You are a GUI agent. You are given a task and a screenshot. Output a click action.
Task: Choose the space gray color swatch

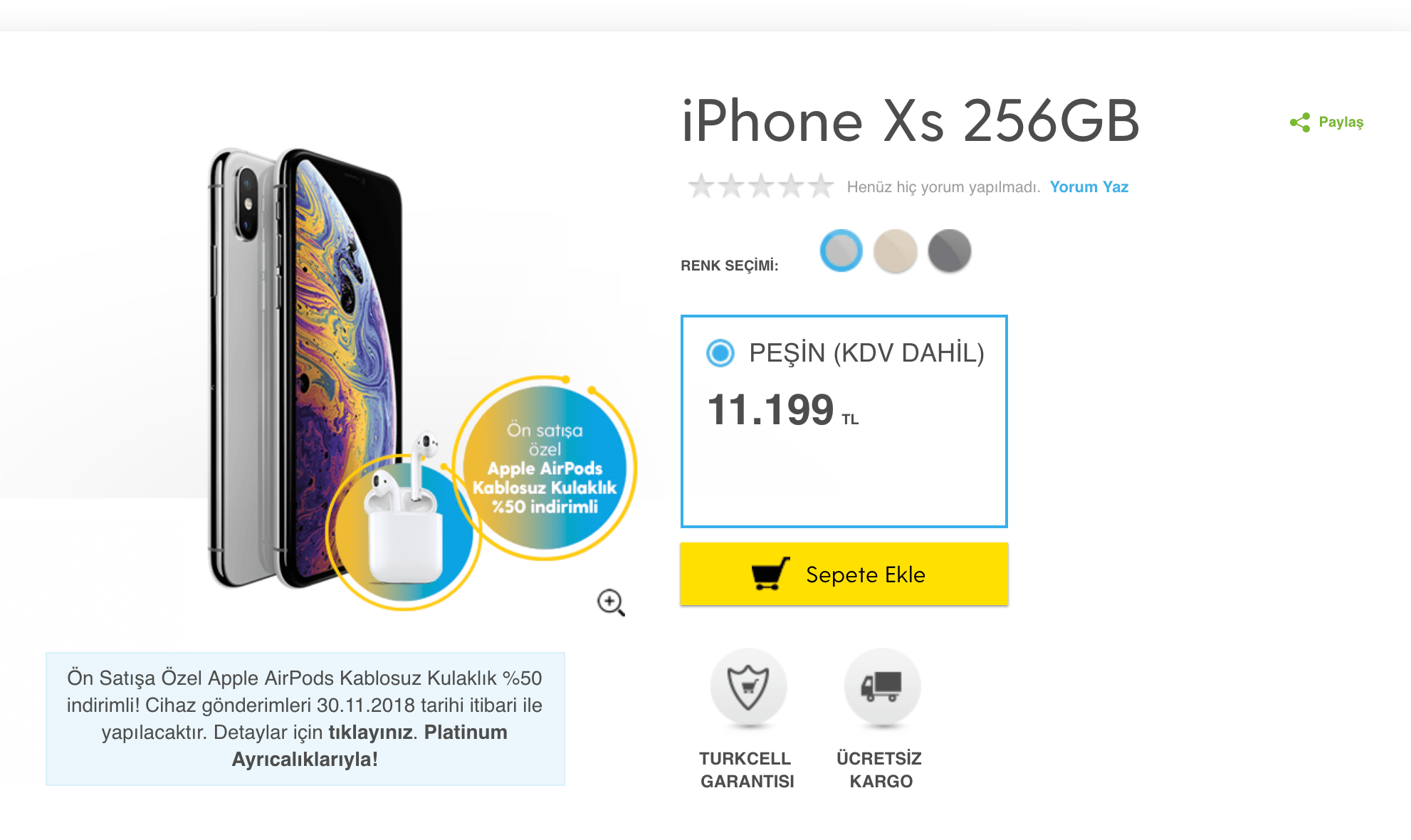pyautogui.click(x=950, y=251)
